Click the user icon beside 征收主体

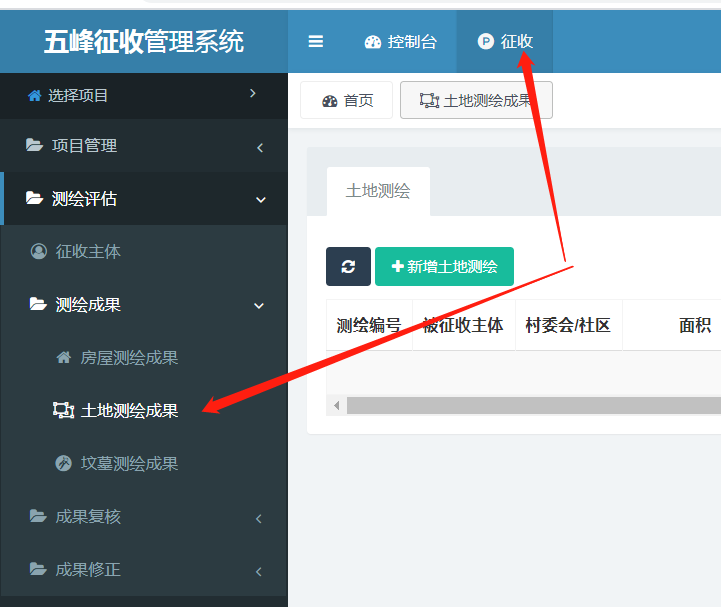tap(39, 252)
